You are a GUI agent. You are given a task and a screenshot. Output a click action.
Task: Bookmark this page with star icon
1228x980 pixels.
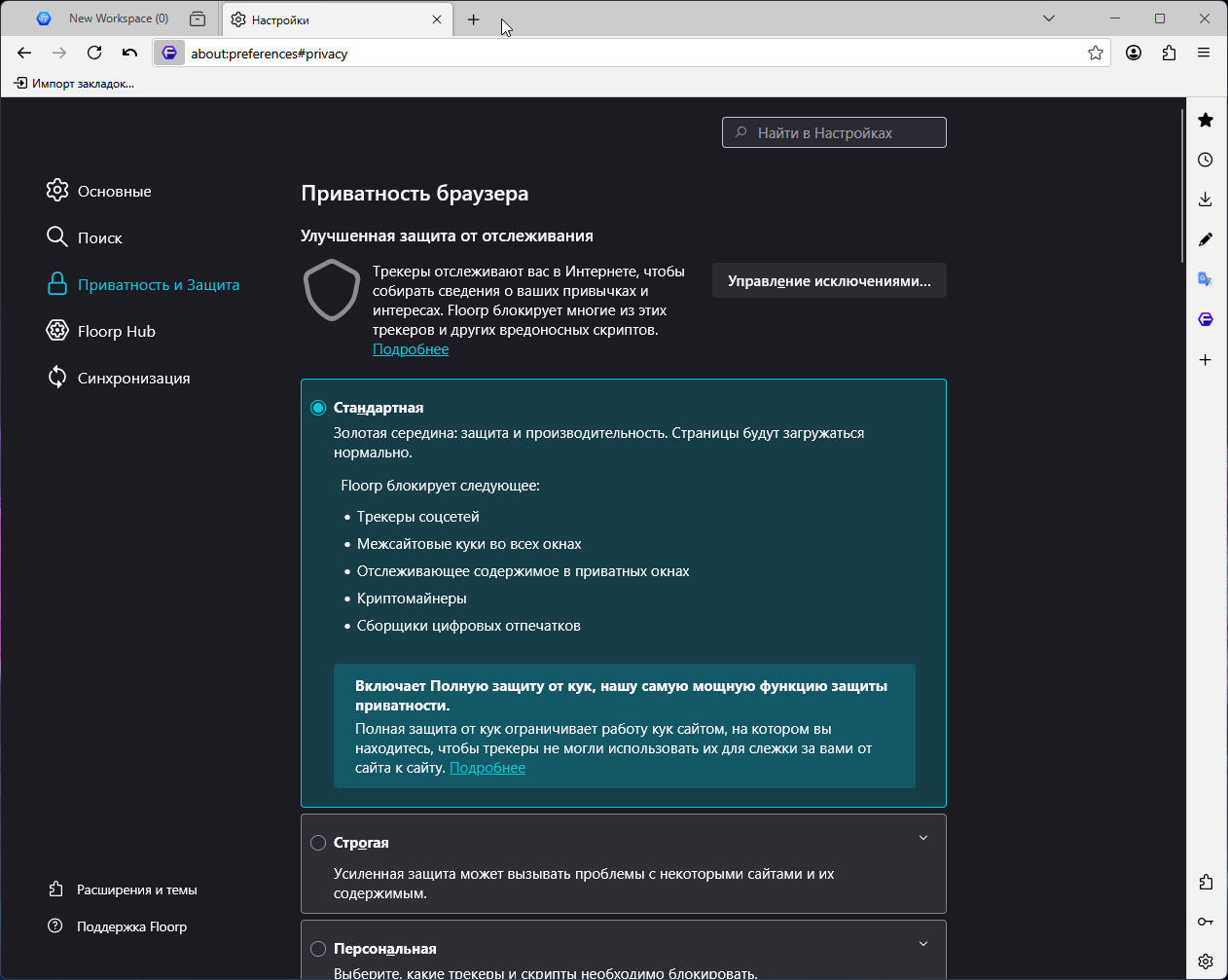click(x=1096, y=54)
